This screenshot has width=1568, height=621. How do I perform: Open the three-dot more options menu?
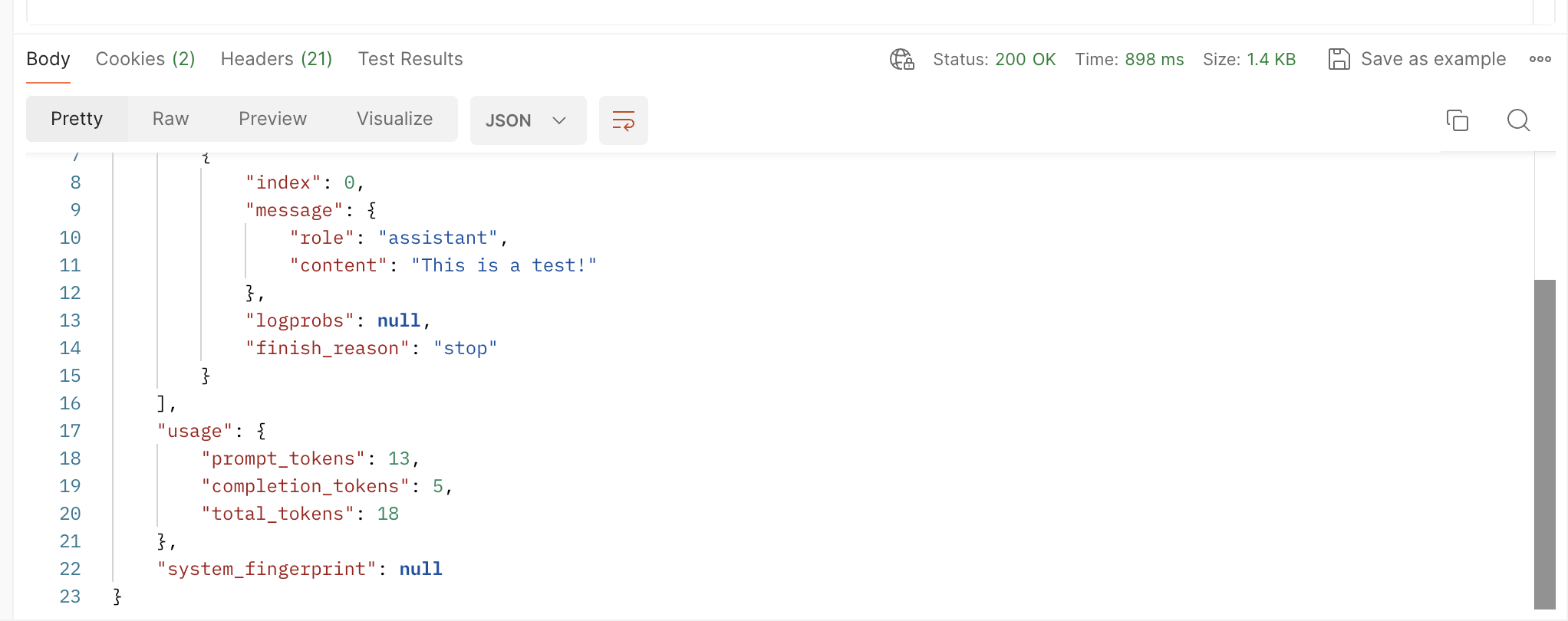(1540, 59)
